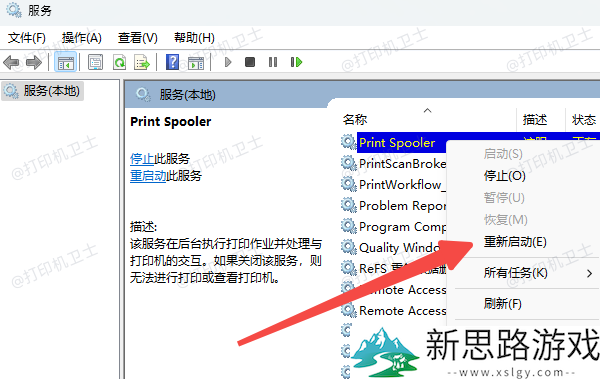Toggle the show/hide console tree icon

click(x=65, y=62)
